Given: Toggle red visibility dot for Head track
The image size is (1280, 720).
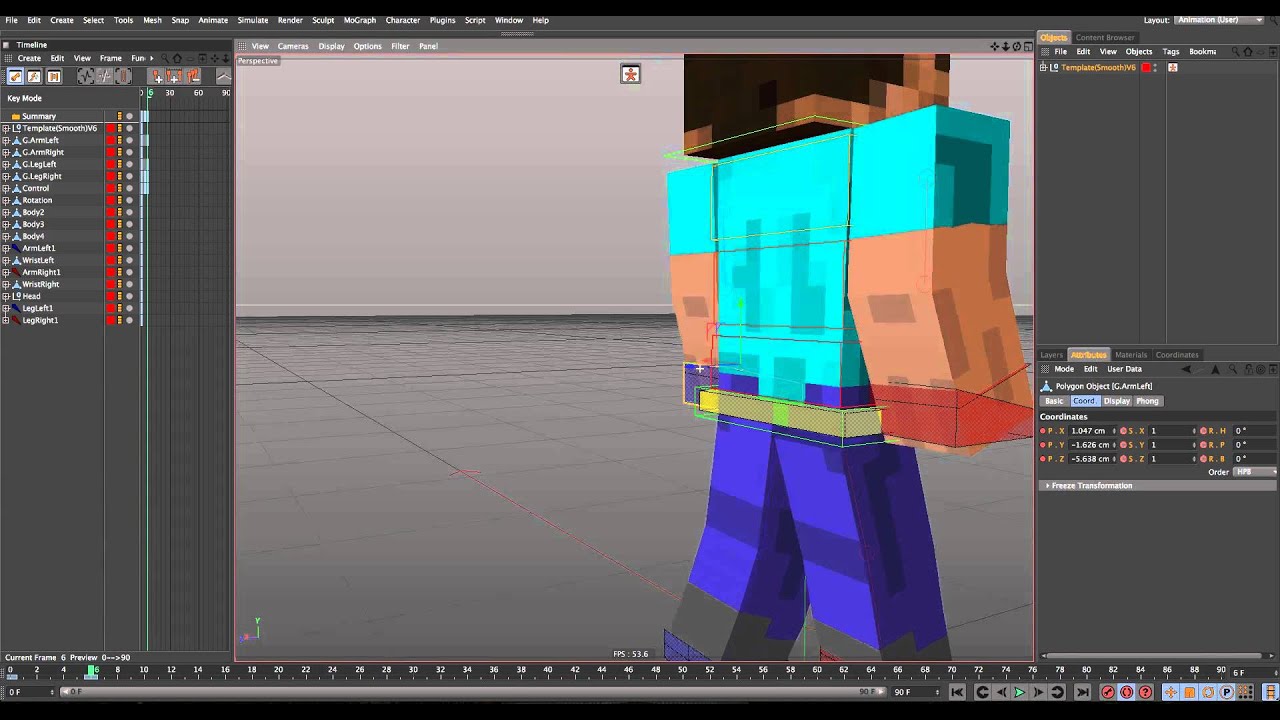Looking at the screenshot, I should 110,296.
